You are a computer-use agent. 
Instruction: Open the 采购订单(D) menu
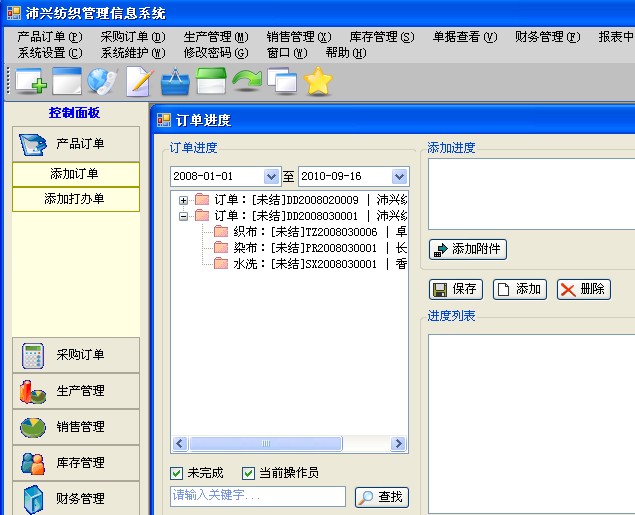pos(133,37)
